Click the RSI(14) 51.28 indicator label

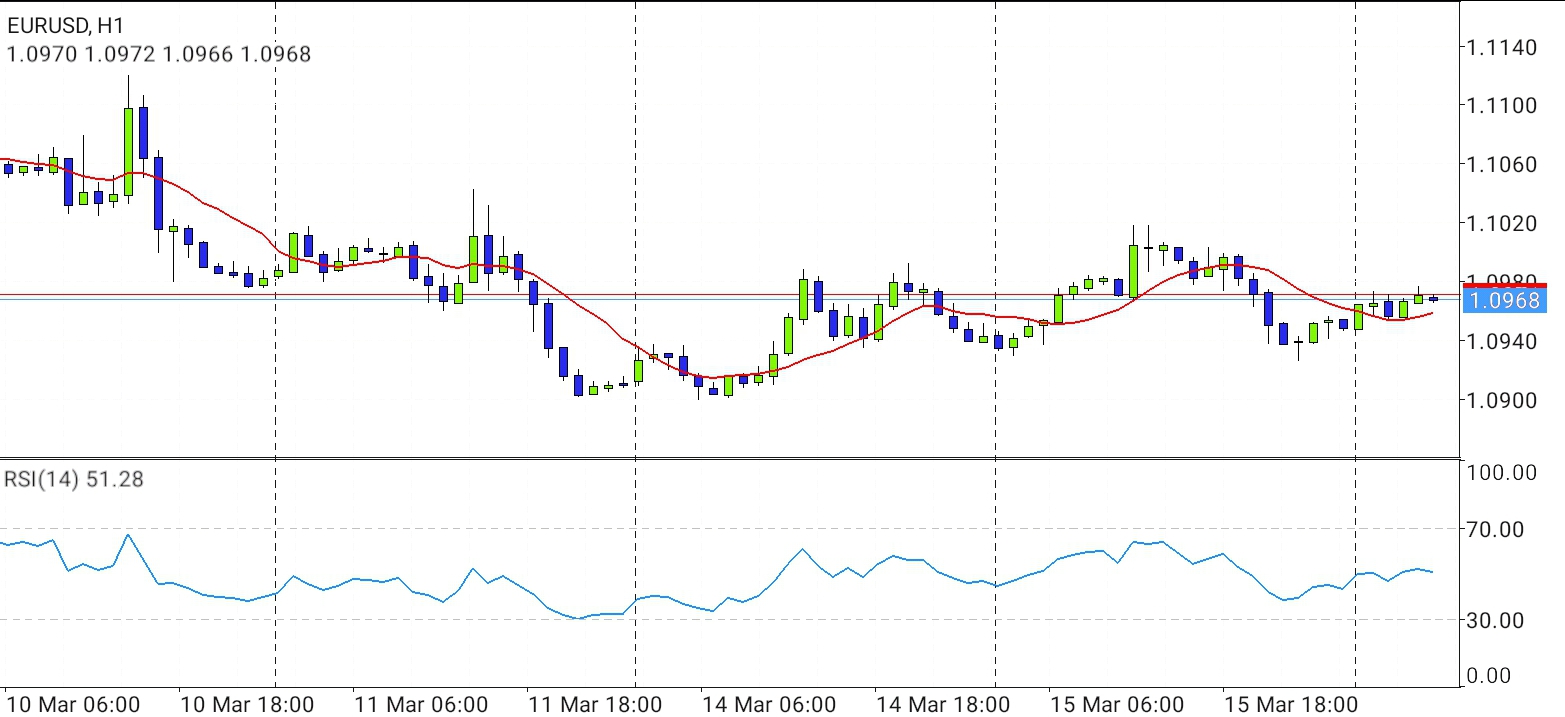74,480
